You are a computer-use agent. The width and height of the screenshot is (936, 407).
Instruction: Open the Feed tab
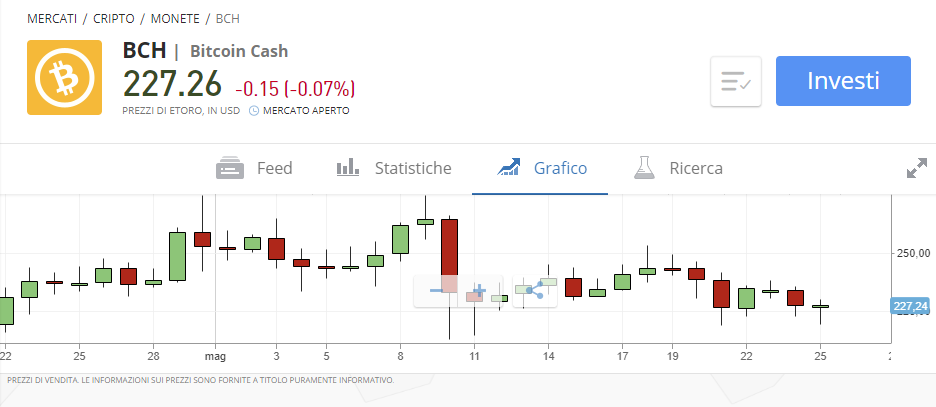254,168
